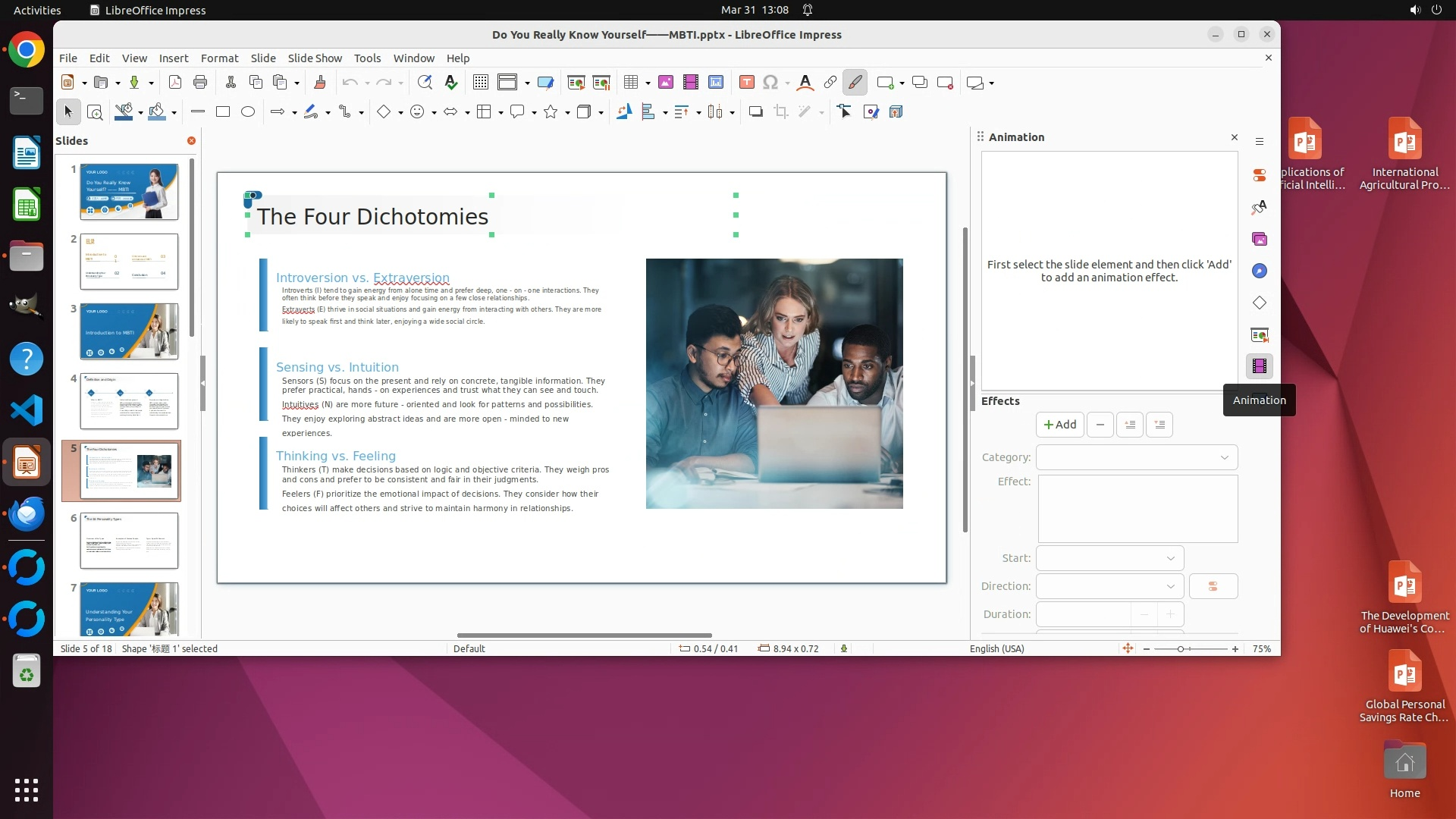Click the Insert Image icon
This screenshot has height=819, width=1456.
pyautogui.click(x=666, y=83)
